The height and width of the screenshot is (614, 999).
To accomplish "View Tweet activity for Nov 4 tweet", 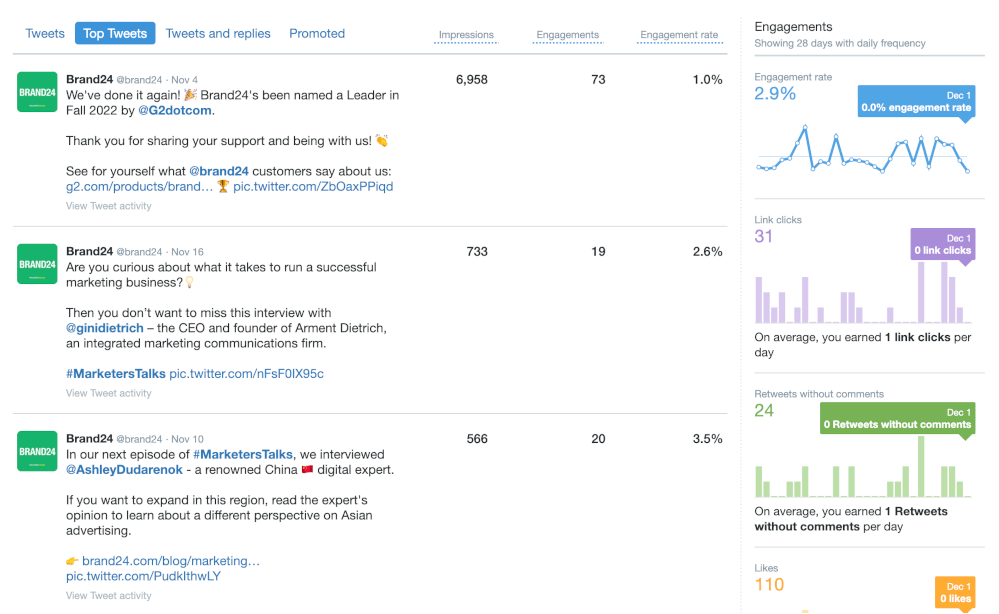I will (x=108, y=206).
